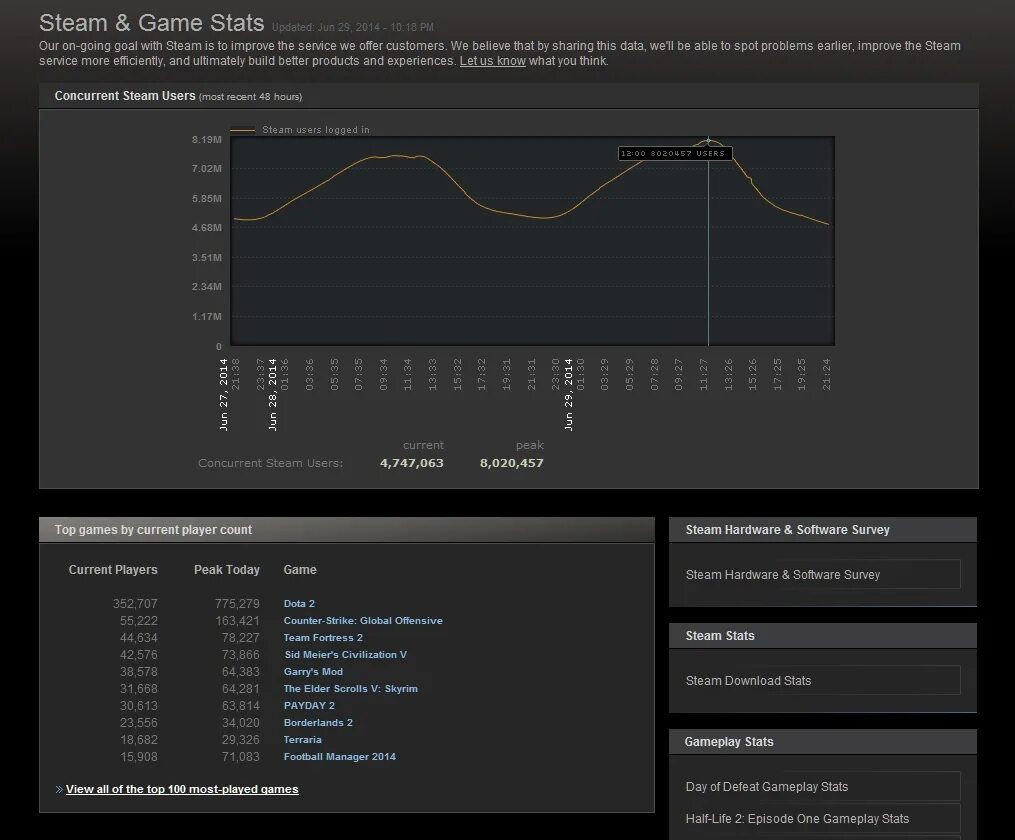The image size is (1015, 840).
Task: Click the 'Game' column header
Action: click(x=300, y=569)
